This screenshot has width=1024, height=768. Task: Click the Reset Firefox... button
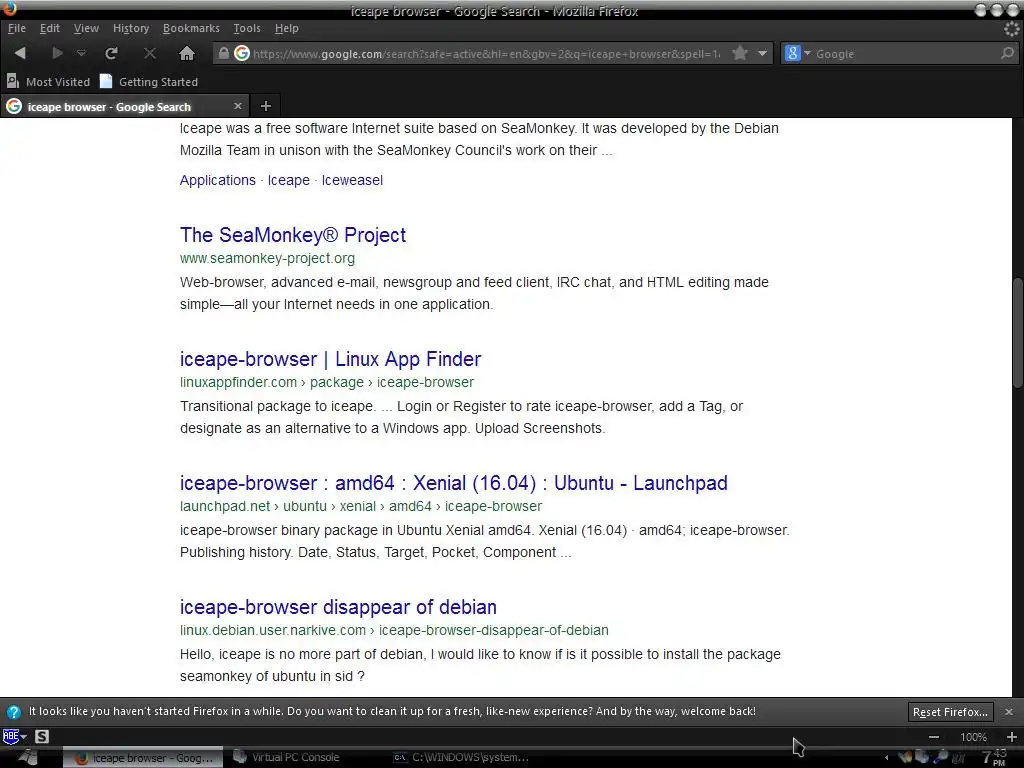(950, 712)
